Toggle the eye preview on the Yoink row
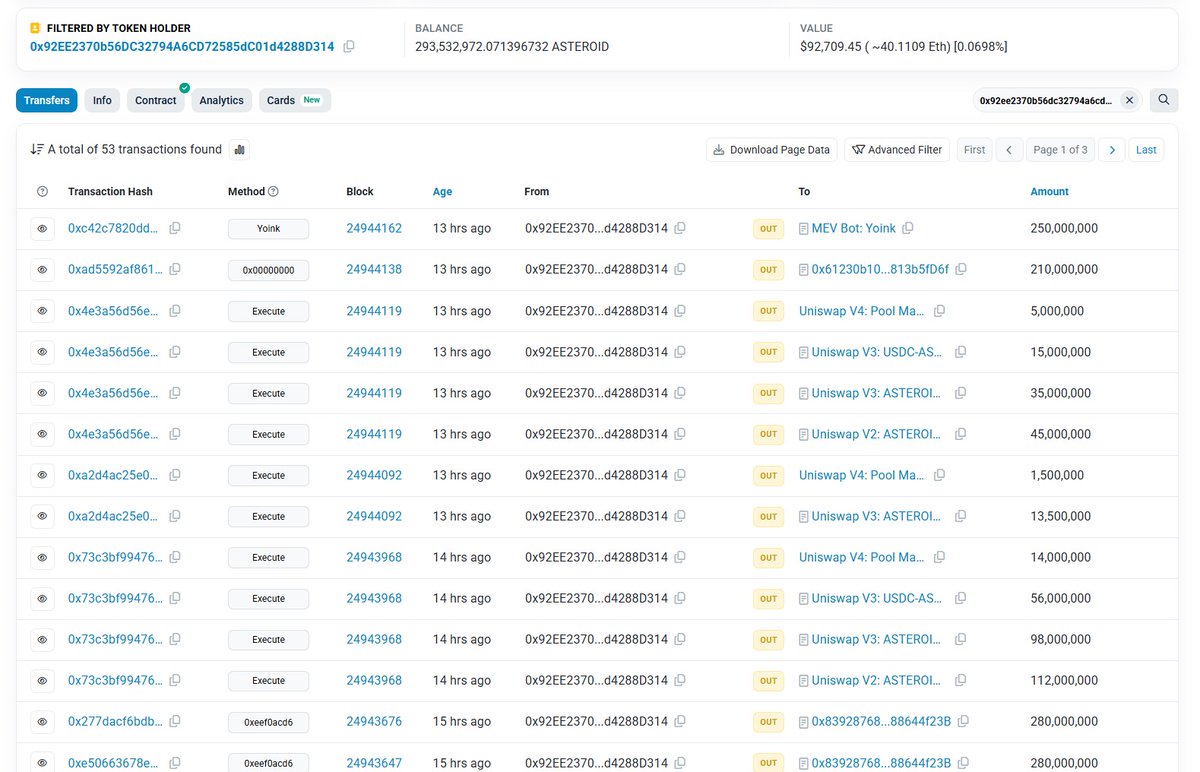The width and height of the screenshot is (1200, 772). pyautogui.click(x=42, y=229)
